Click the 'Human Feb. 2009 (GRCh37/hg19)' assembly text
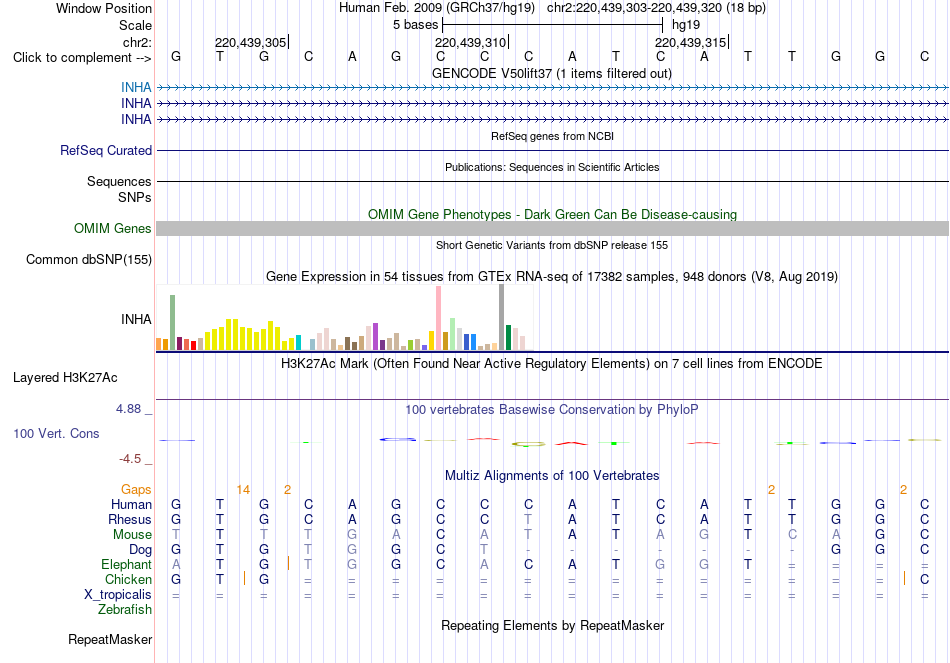 (x=437, y=8)
